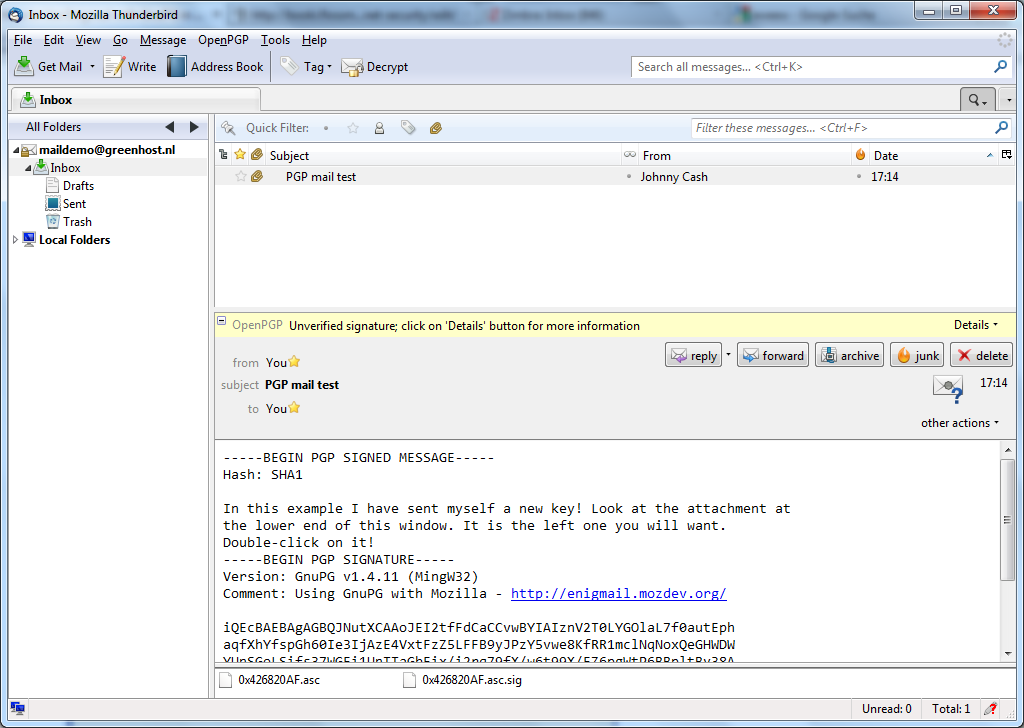Viewport: 1024px width, 728px height.
Task: Expand the Local Folders tree
Action: [15, 240]
